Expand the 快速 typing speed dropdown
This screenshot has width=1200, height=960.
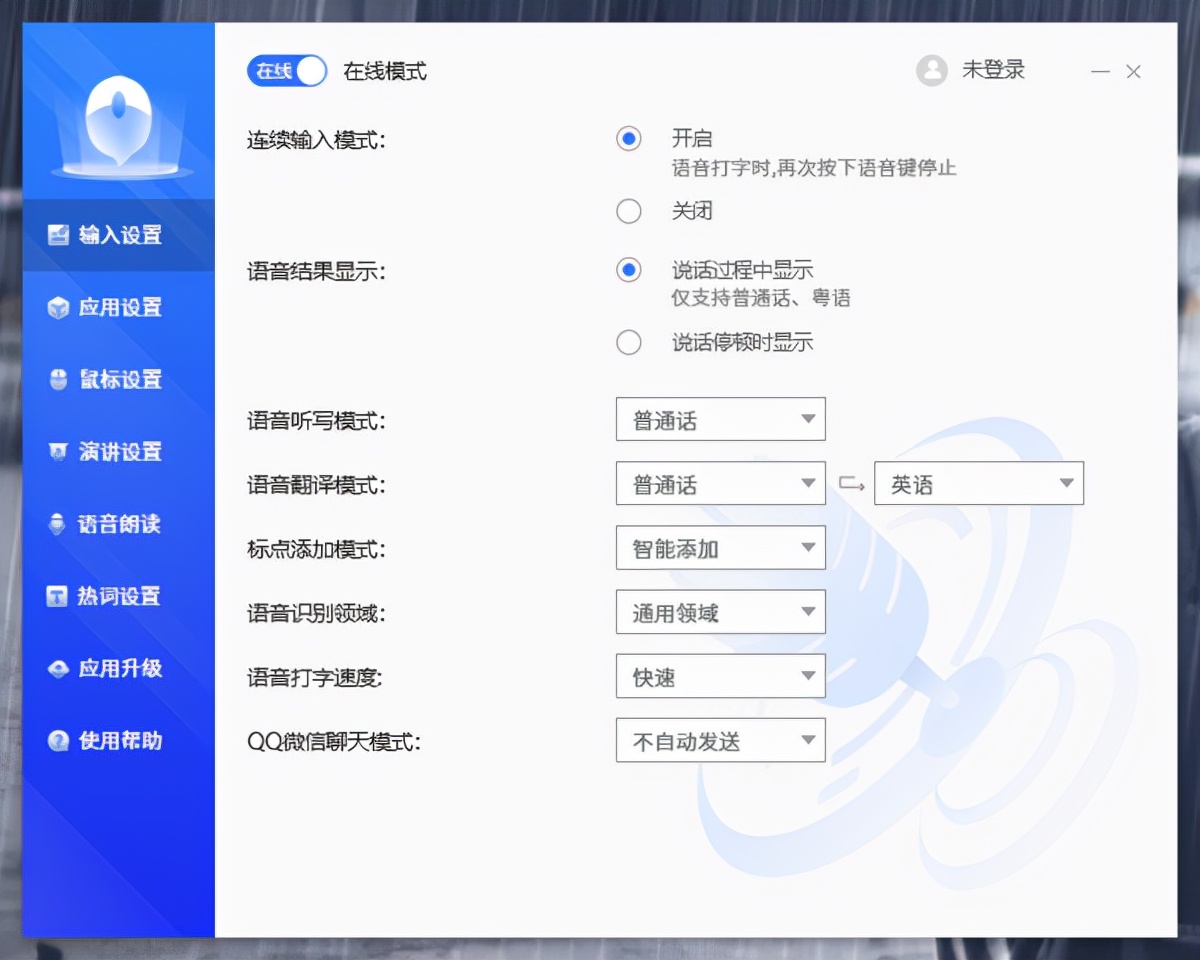click(721, 676)
